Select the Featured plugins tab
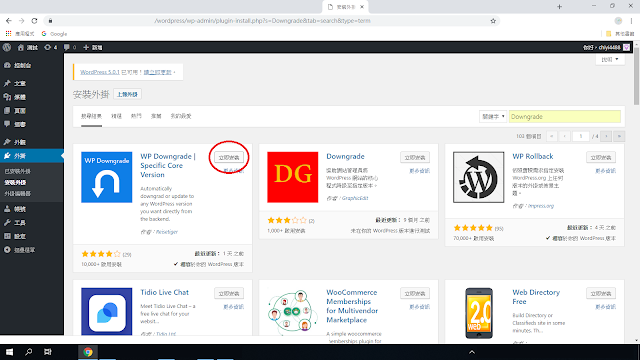 click(x=117, y=116)
